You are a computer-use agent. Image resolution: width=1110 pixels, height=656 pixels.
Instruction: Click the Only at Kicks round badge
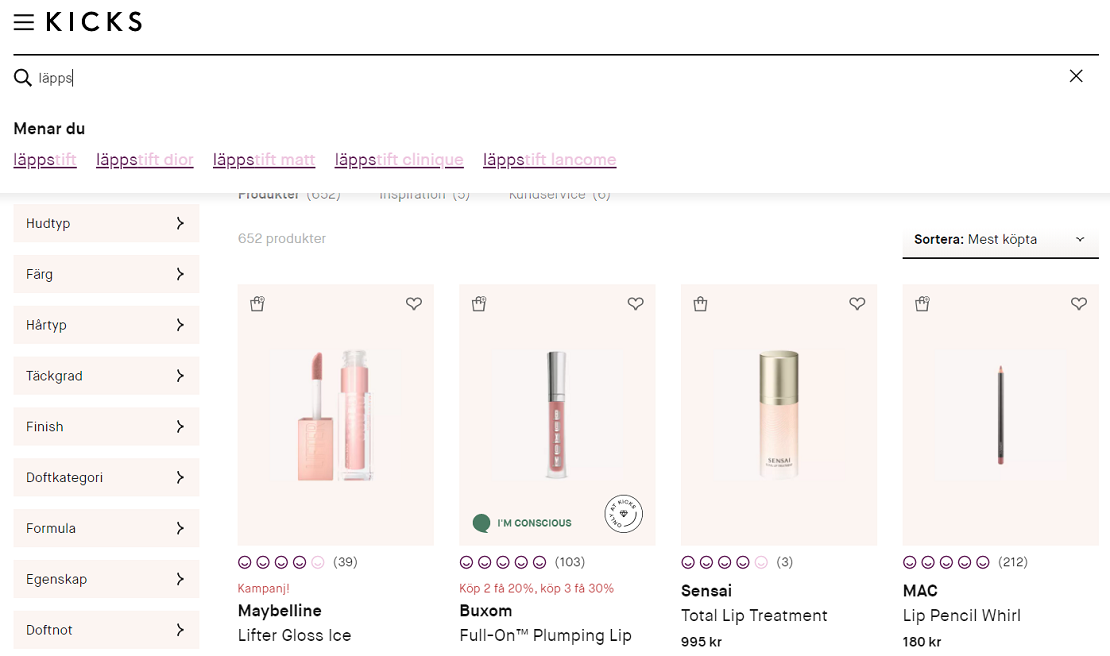coord(624,514)
